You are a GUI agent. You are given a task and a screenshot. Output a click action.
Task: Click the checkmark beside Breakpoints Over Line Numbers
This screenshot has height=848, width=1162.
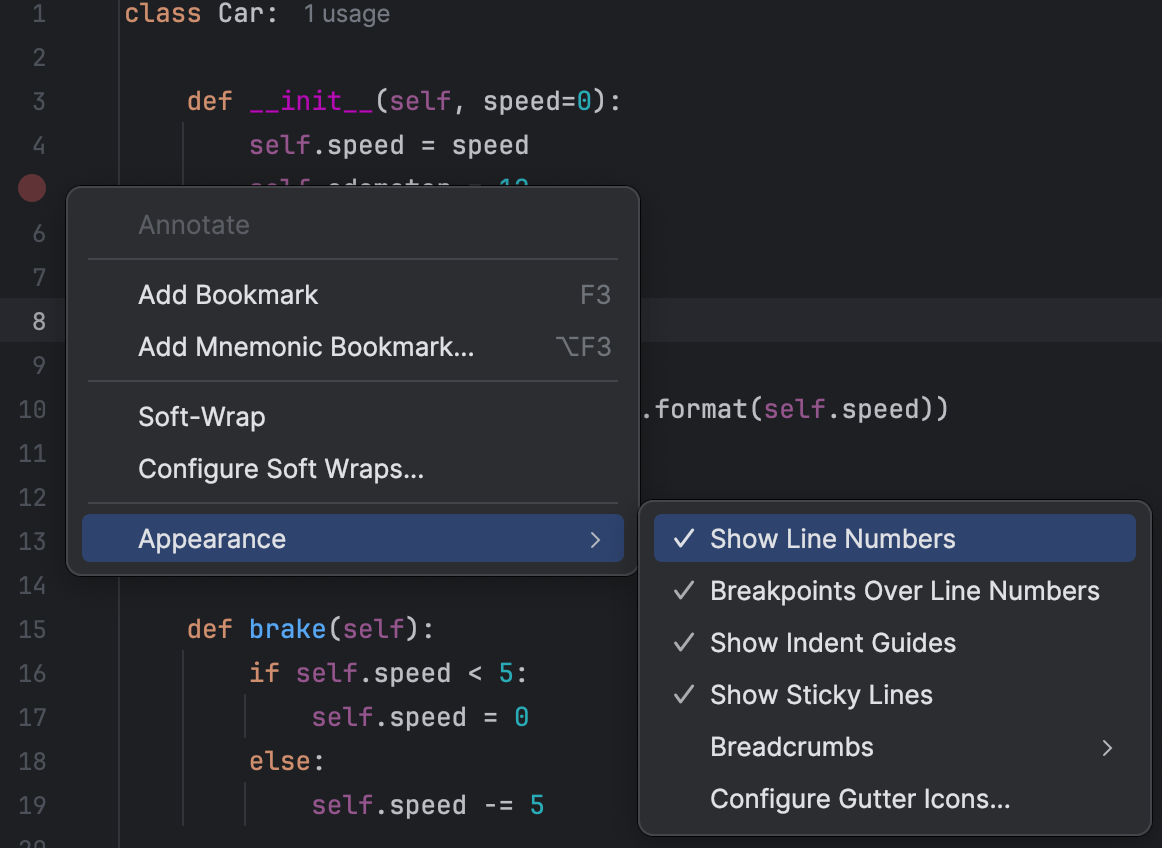[683, 590]
